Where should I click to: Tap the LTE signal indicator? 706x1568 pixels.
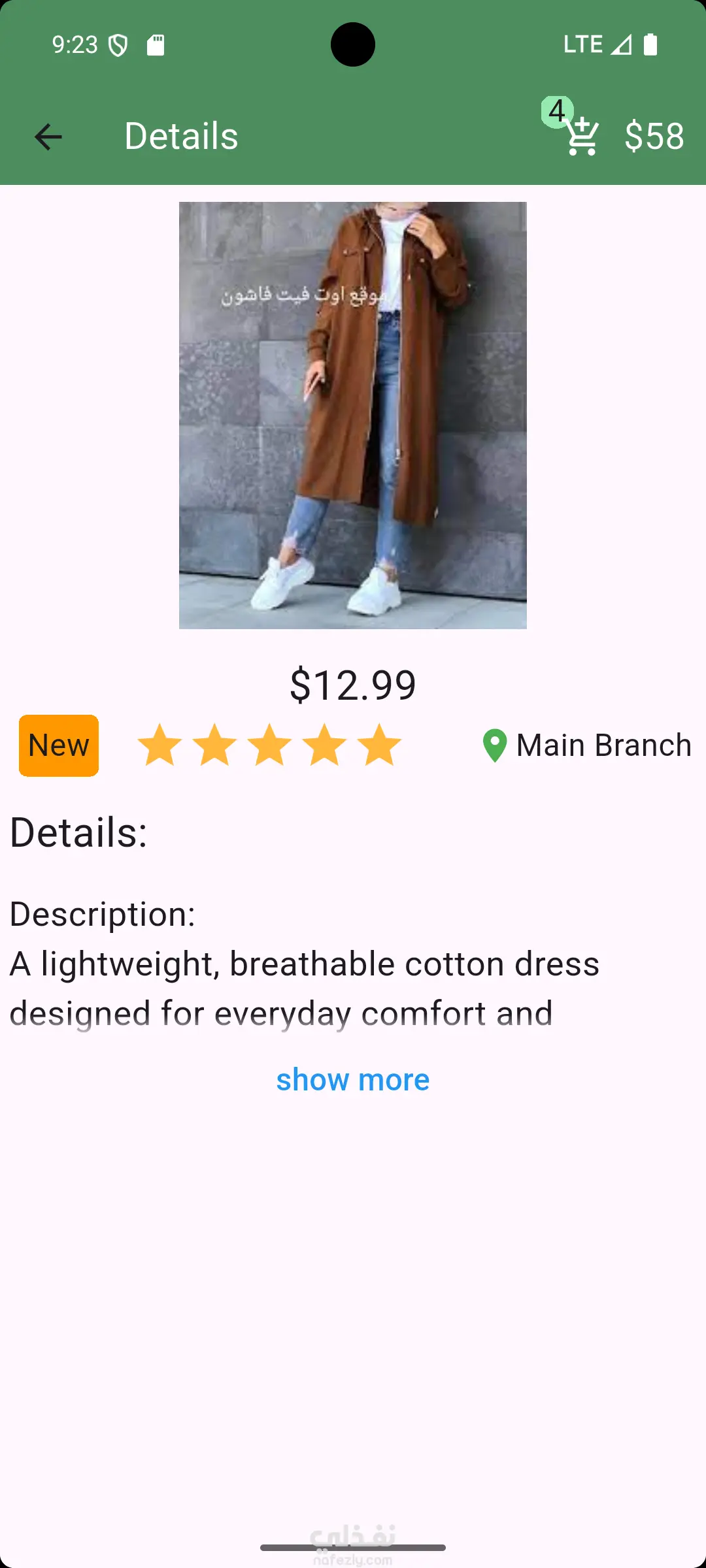click(583, 44)
